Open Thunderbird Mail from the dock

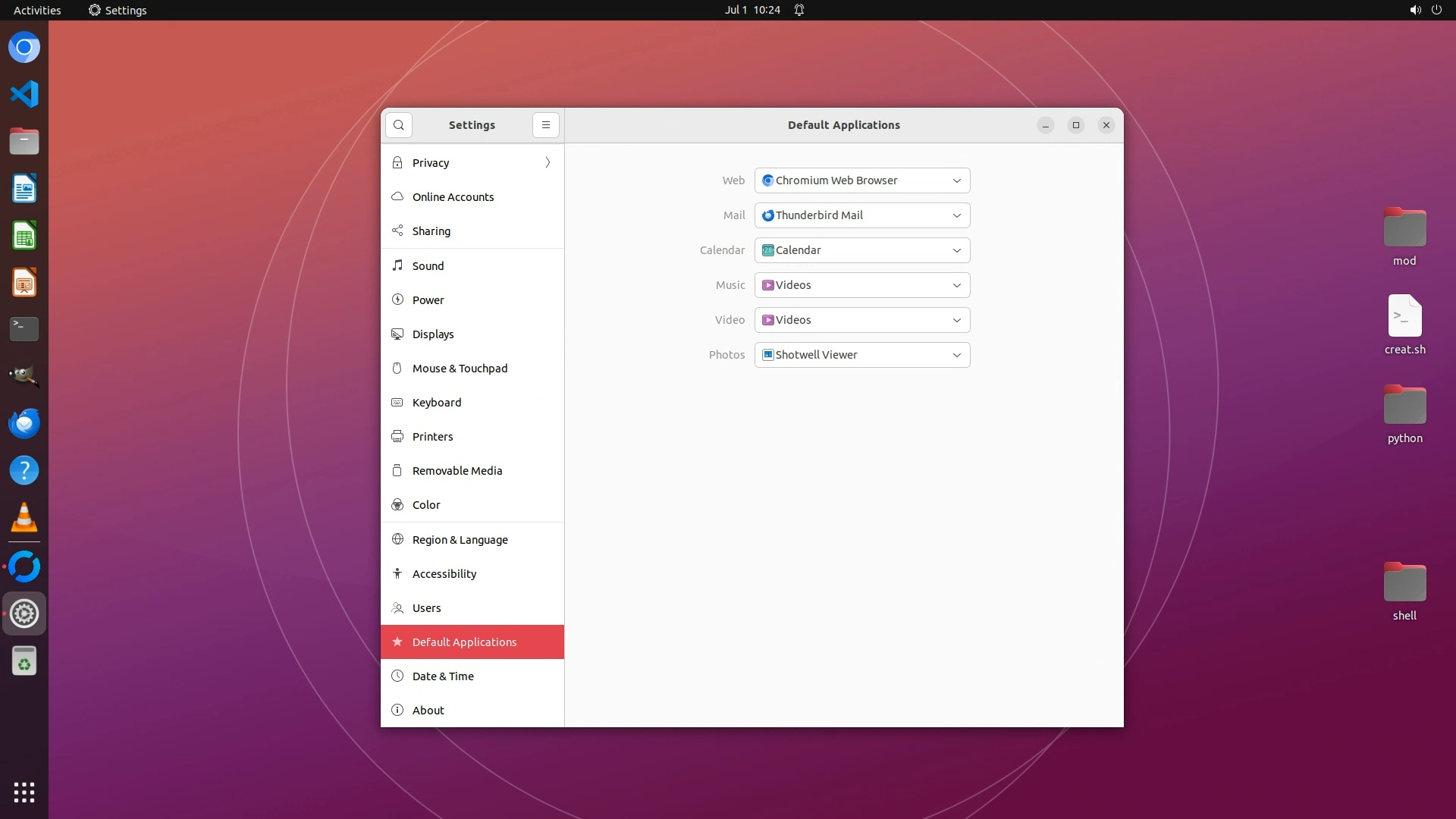click(x=24, y=423)
